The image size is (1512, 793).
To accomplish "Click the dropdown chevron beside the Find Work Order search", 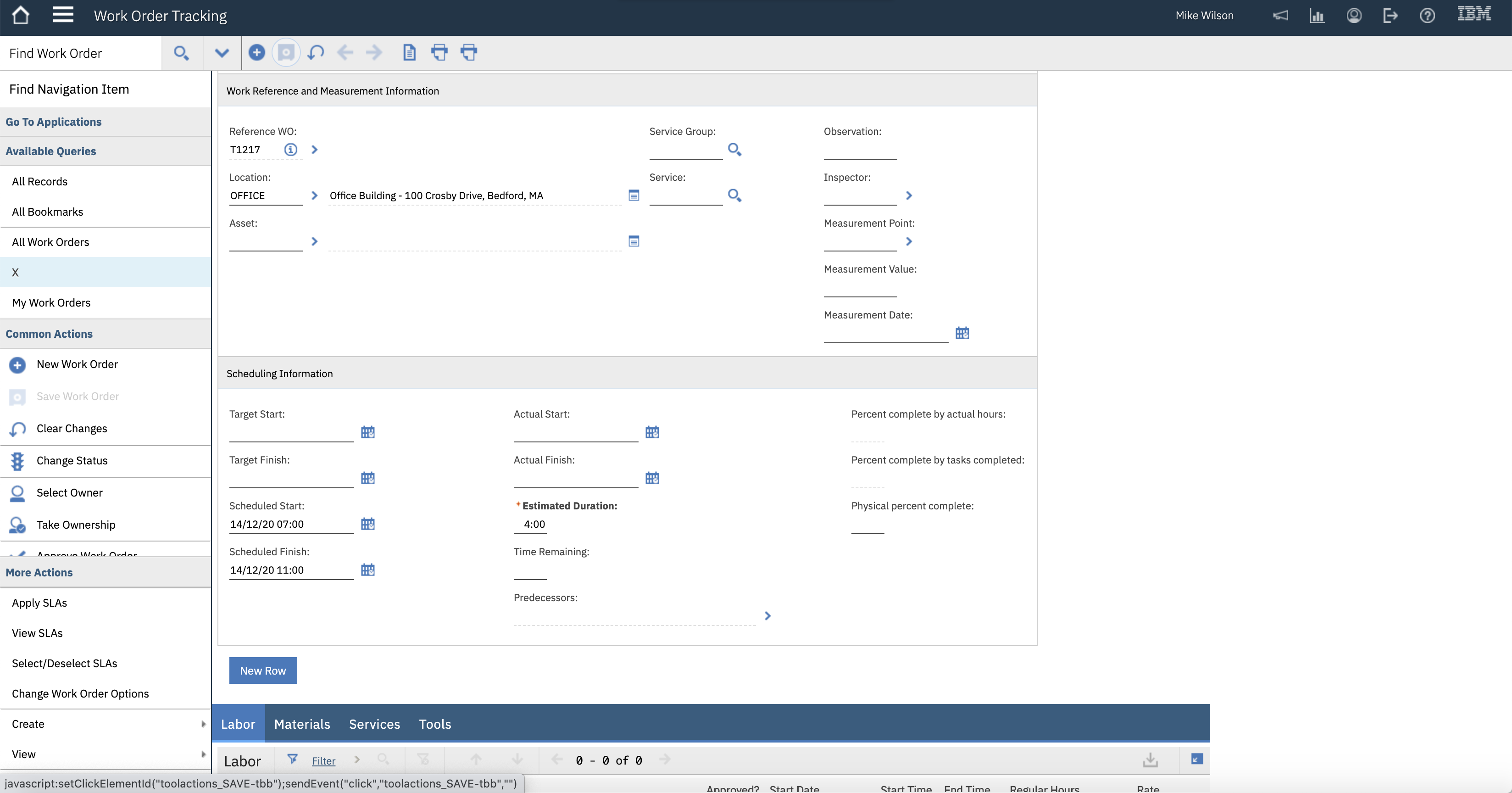I will click(x=222, y=52).
